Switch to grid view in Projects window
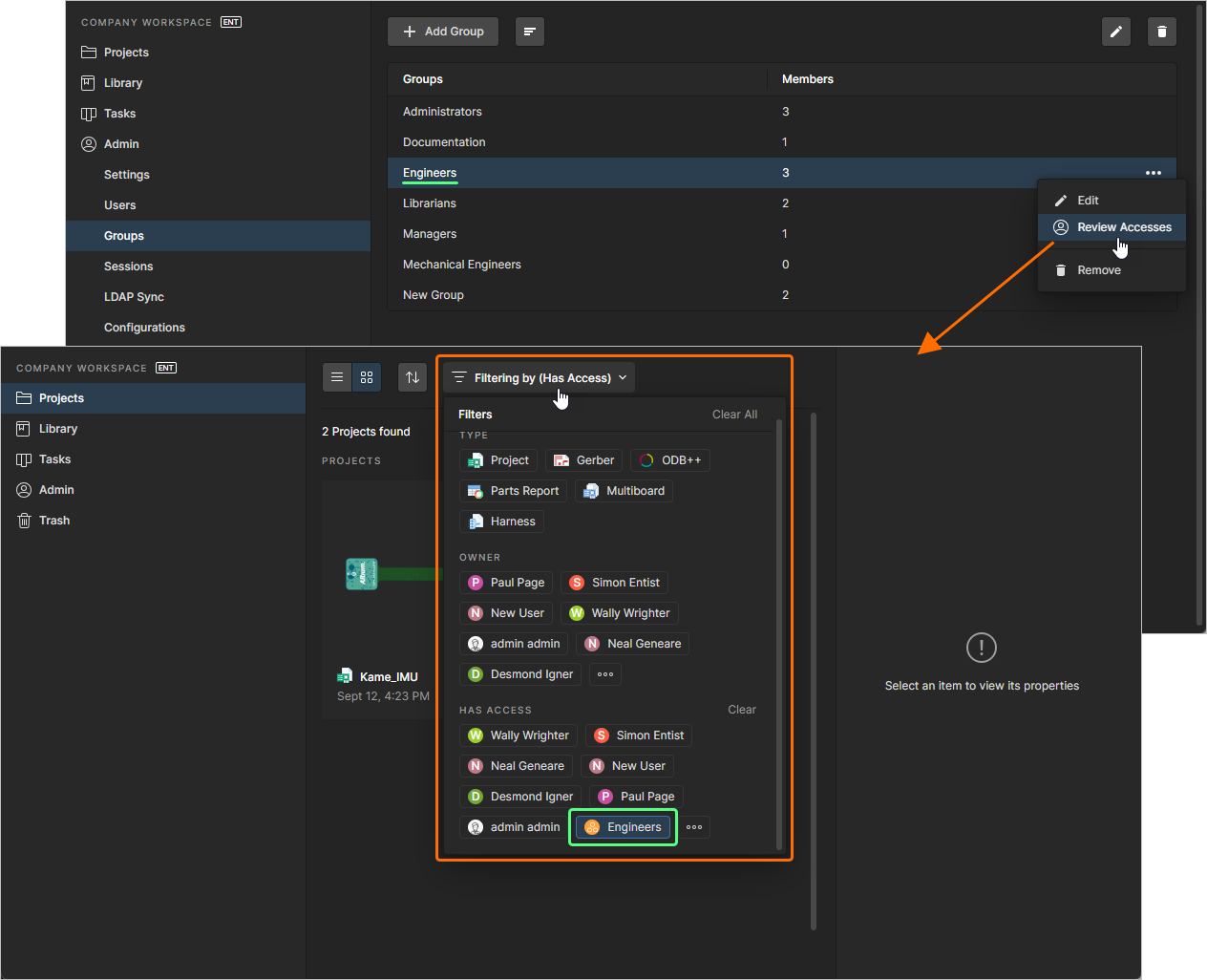Viewport: 1207px width, 980px height. click(367, 377)
